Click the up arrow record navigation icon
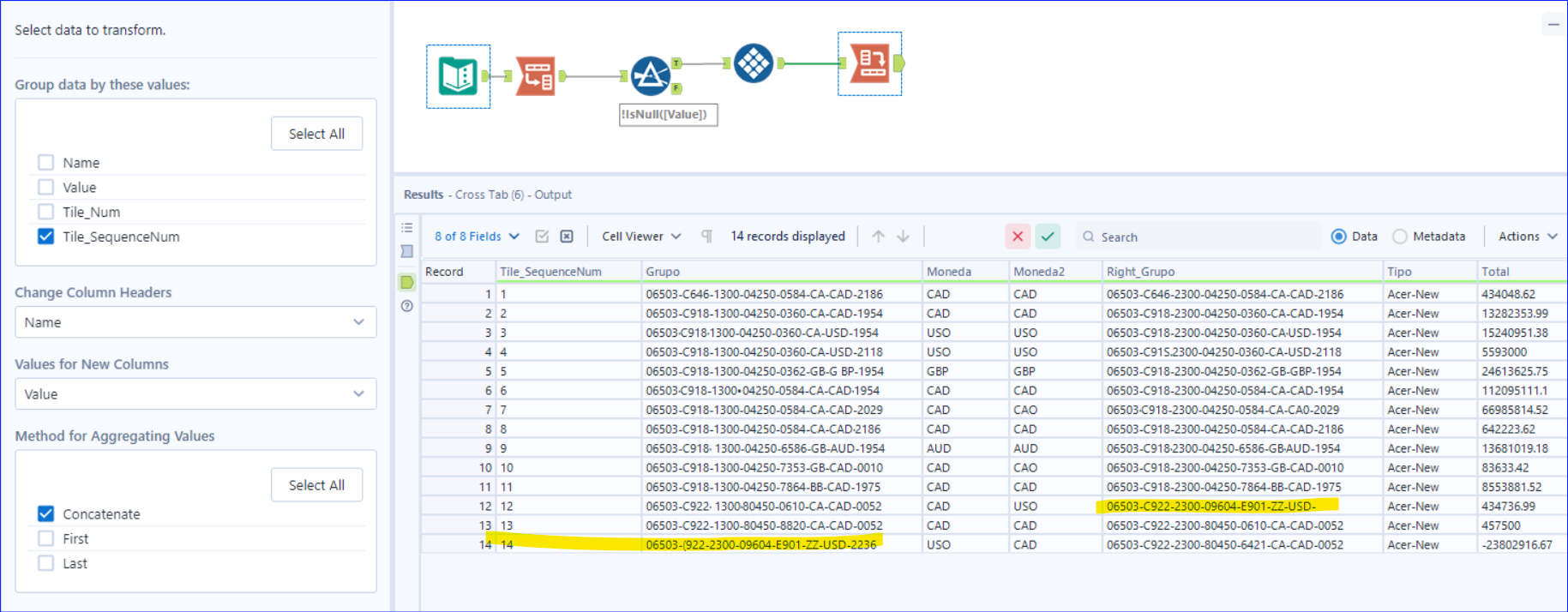1568x612 pixels. click(x=878, y=237)
